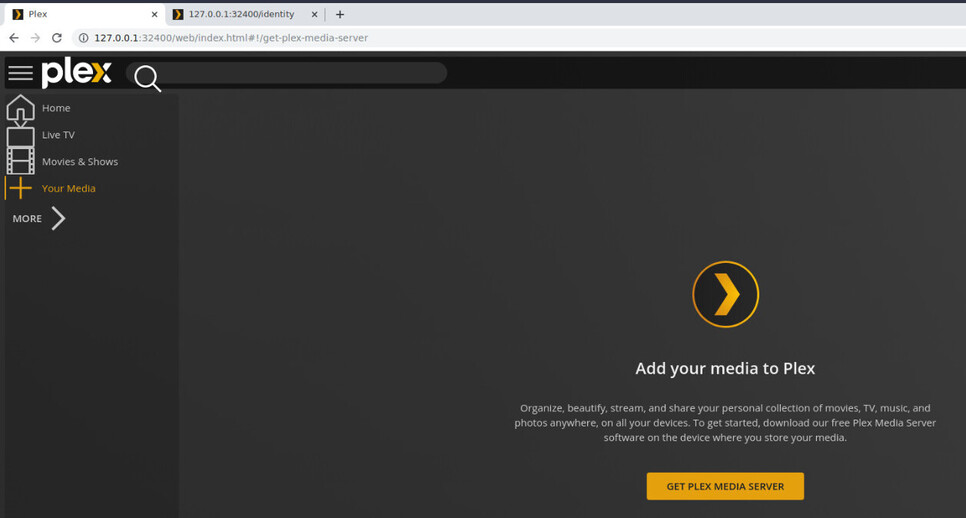Open the hamburger navigation menu
The image size is (966, 518).
click(x=20, y=73)
